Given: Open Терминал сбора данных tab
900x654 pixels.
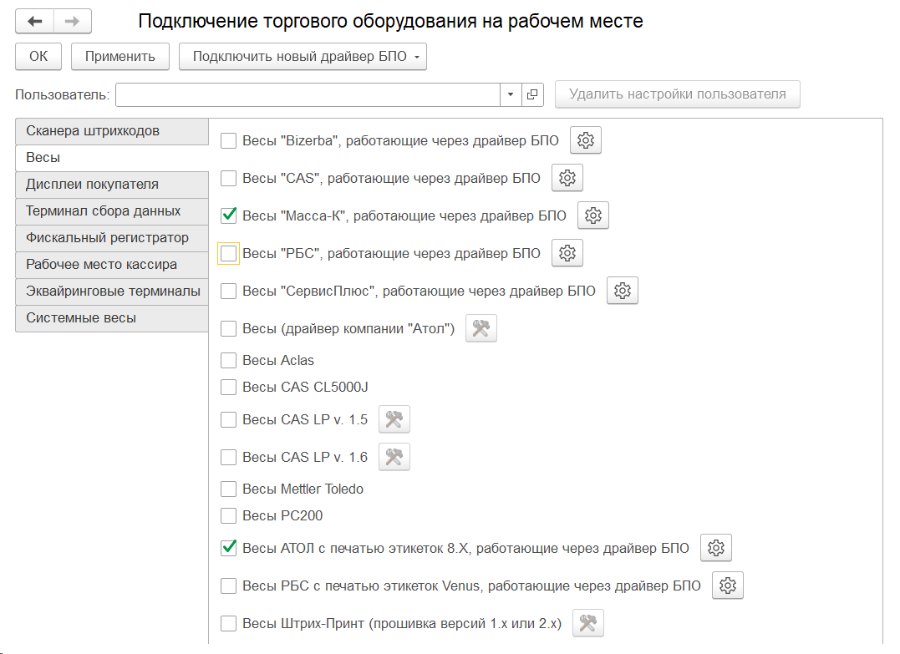Looking at the screenshot, I should (x=112, y=211).
